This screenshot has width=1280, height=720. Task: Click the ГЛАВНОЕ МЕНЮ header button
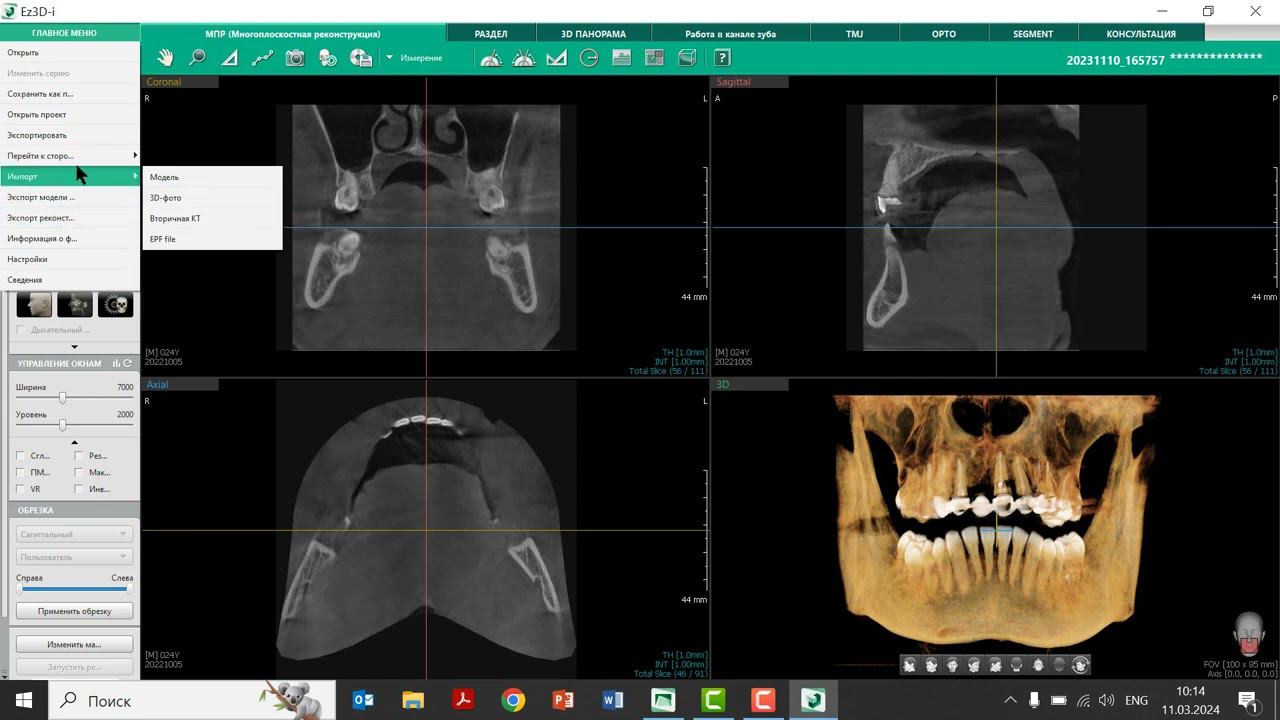(x=64, y=33)
